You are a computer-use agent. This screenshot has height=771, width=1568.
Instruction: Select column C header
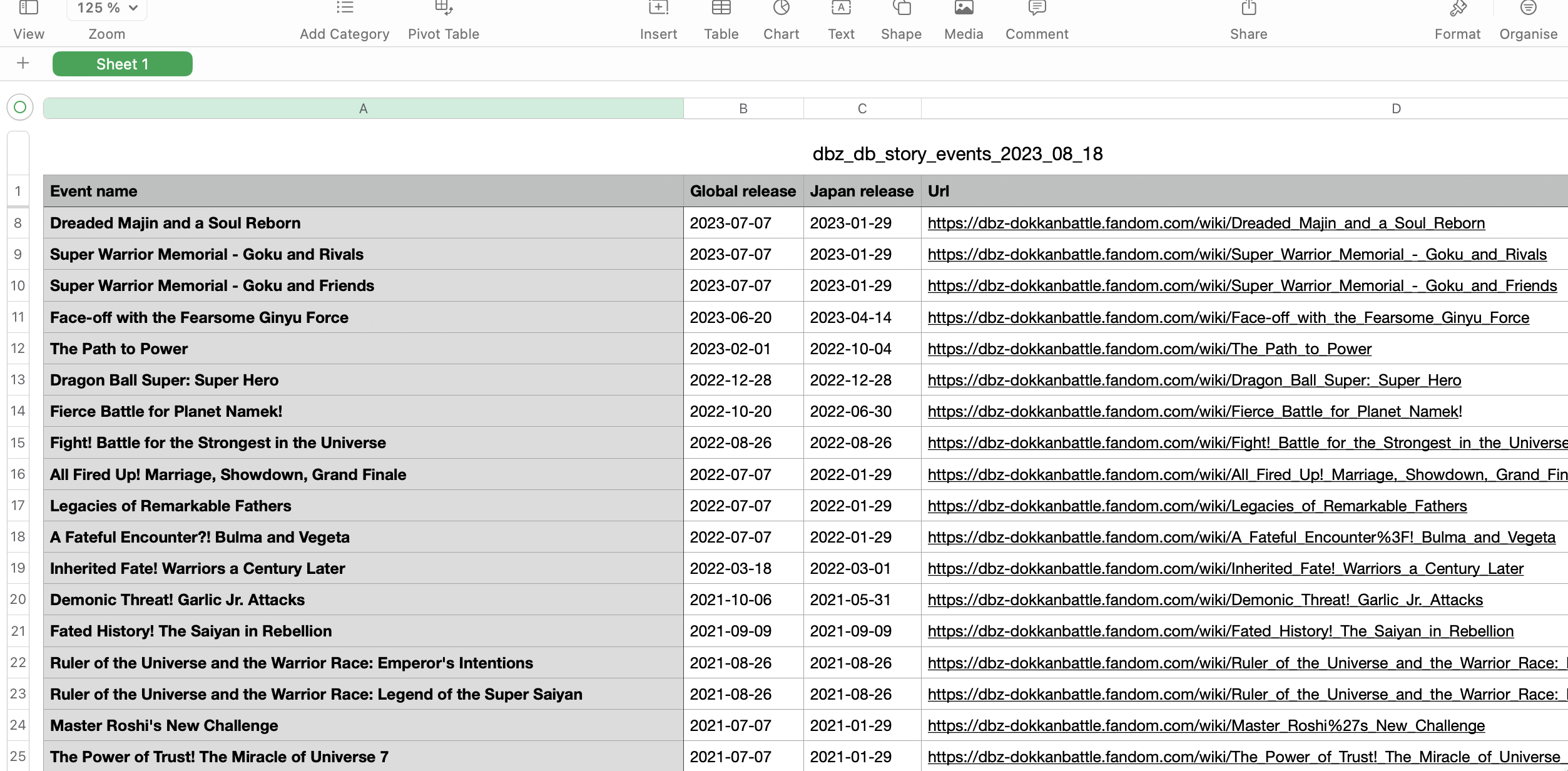point(862,108)
